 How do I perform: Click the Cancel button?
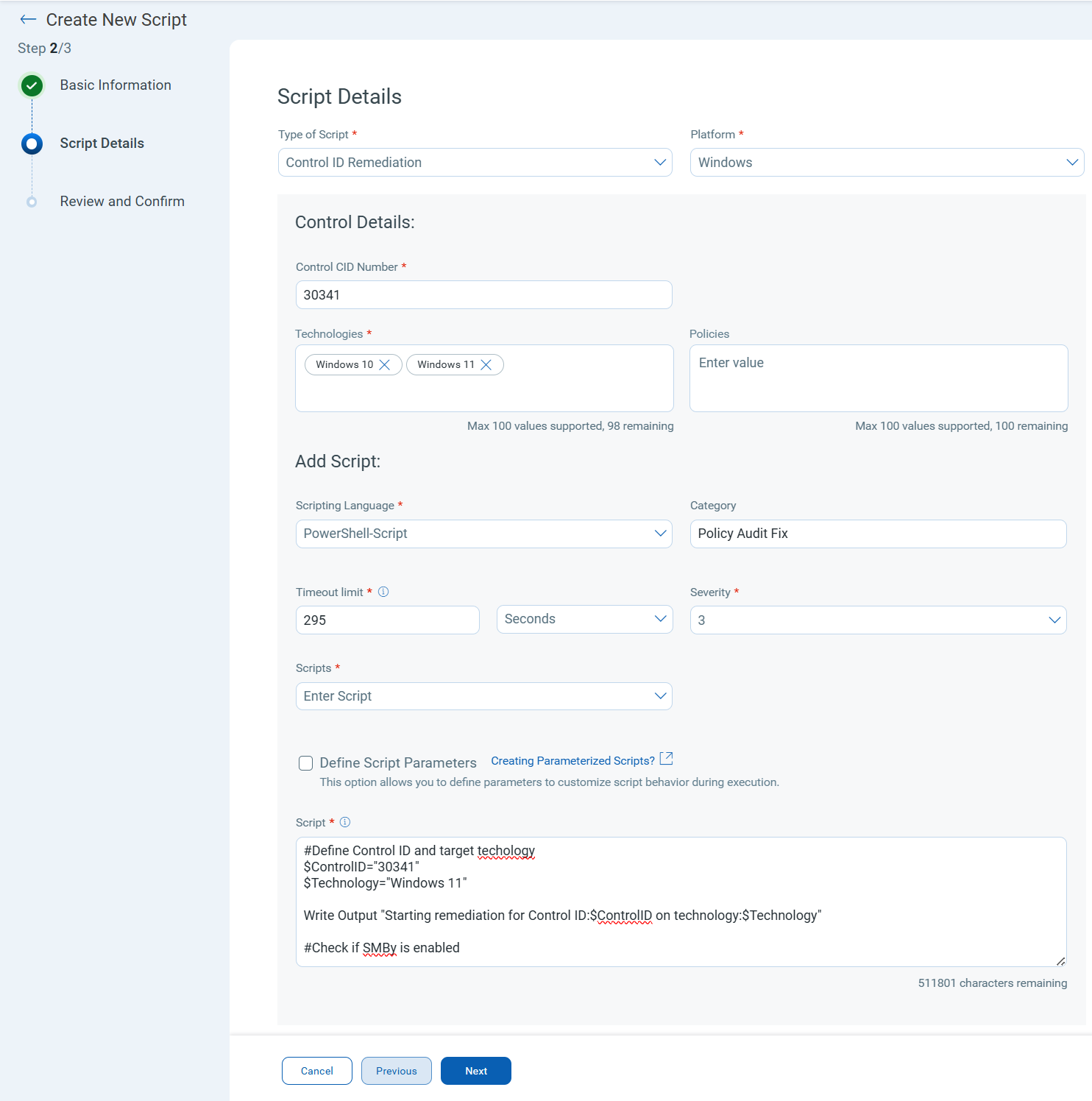[x=316, y=1071]
